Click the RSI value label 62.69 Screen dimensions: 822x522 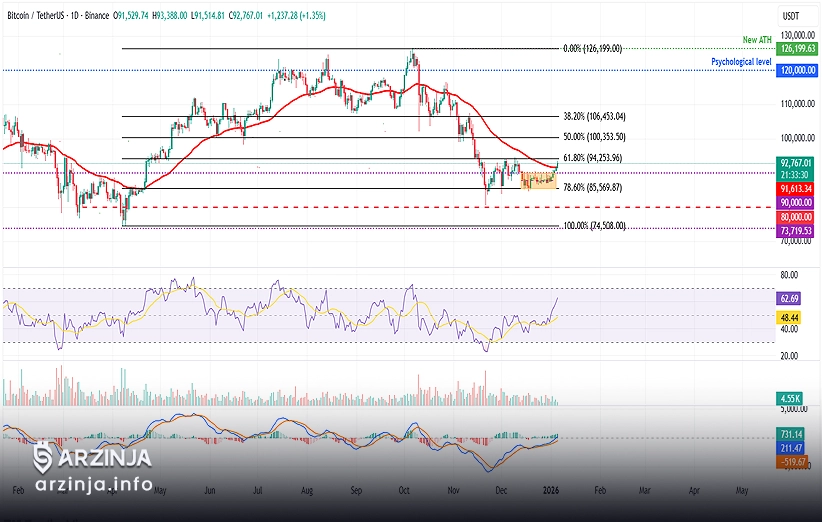788,298
